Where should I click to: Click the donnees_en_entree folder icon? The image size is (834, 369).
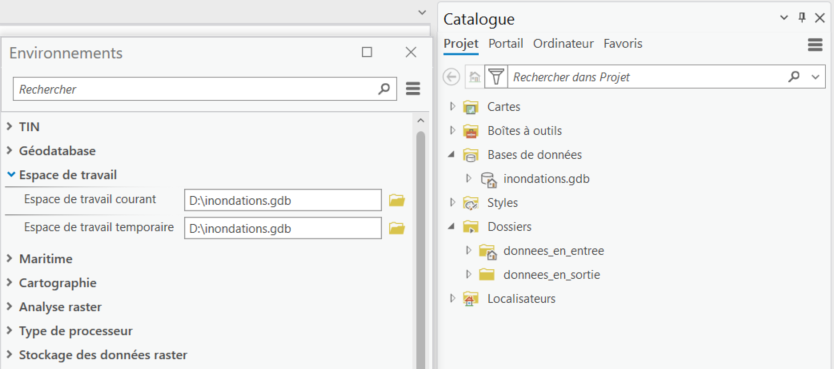coord(487,251)
